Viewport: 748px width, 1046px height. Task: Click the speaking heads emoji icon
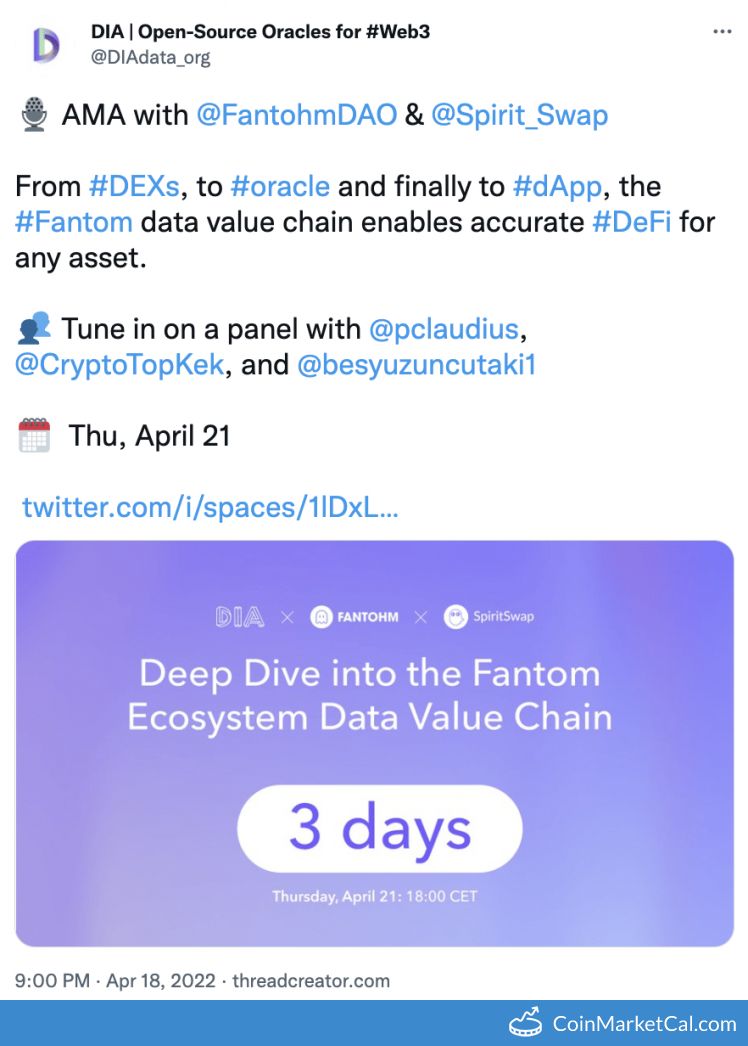pyautogui.click(x=34, y=327)
